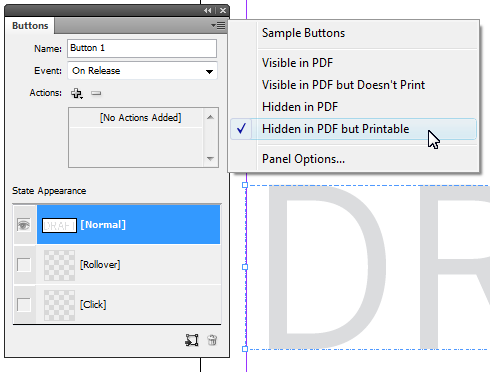Collapse the panel with the double-arrow icon
Screen dimensions: 490x372
coord(208,11)
